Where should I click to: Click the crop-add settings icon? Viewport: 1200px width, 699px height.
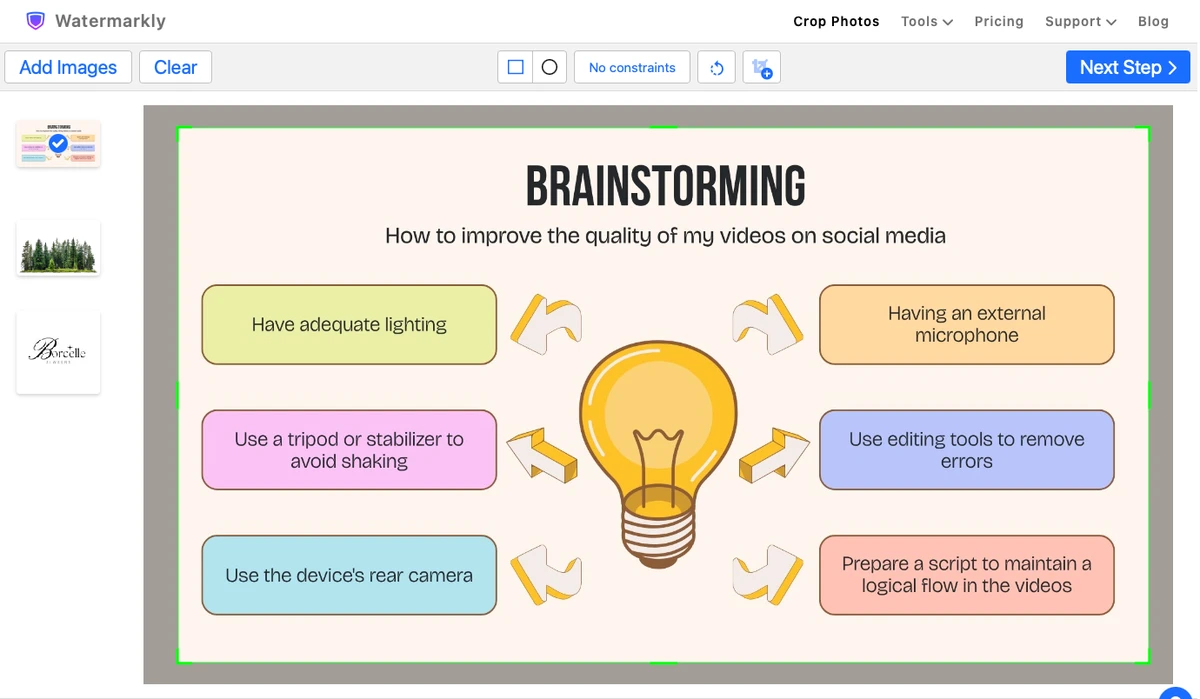point(761,67)
